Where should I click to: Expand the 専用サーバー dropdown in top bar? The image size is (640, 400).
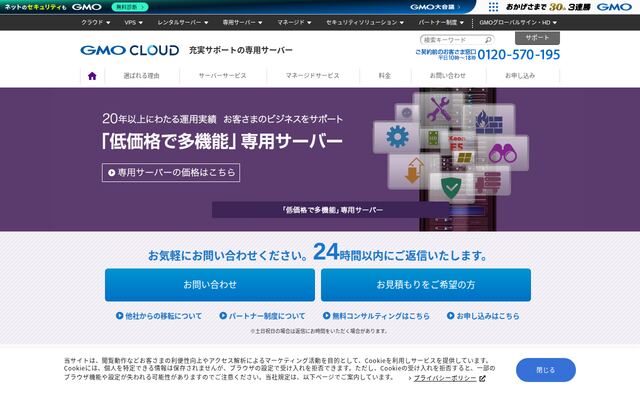click(242, 22)
